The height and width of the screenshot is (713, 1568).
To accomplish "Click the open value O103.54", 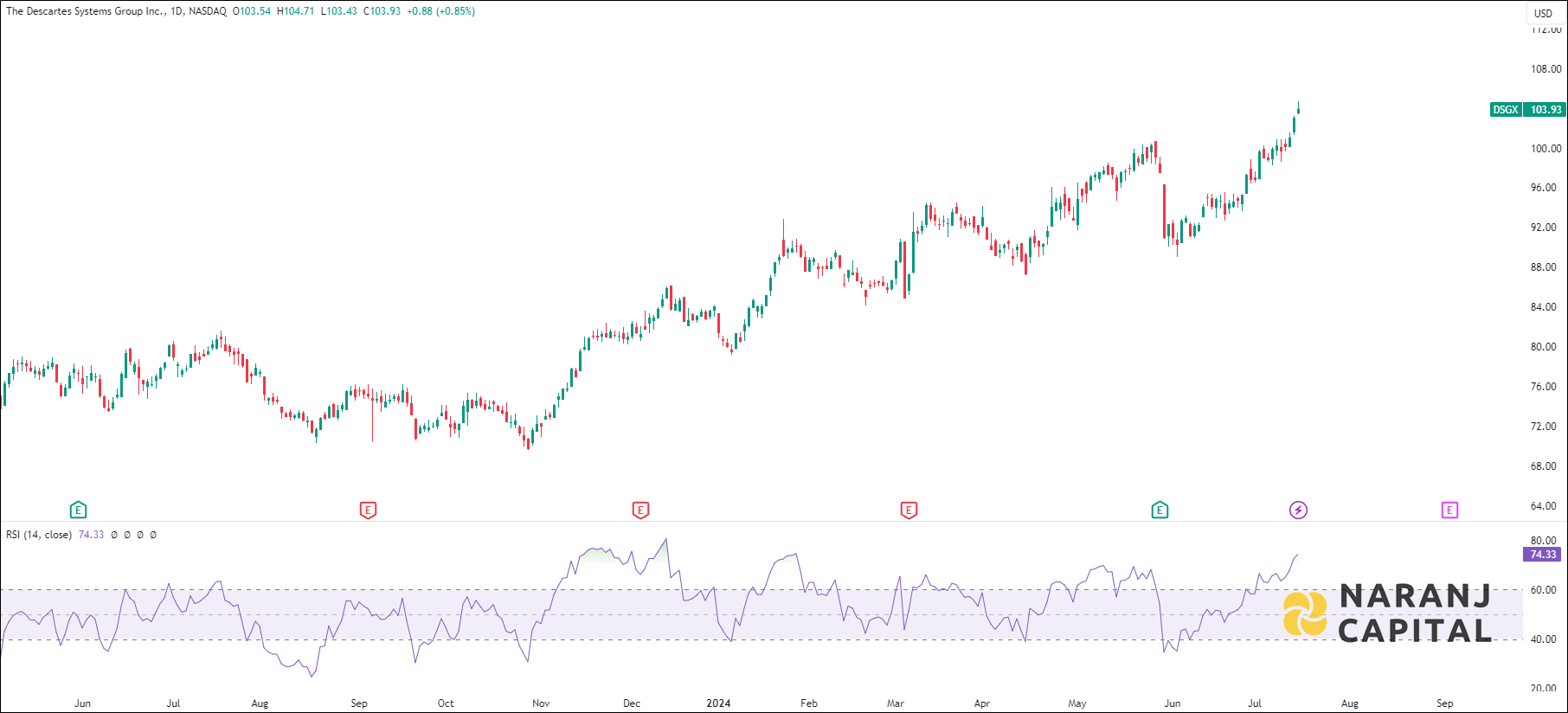I will 252,11.
